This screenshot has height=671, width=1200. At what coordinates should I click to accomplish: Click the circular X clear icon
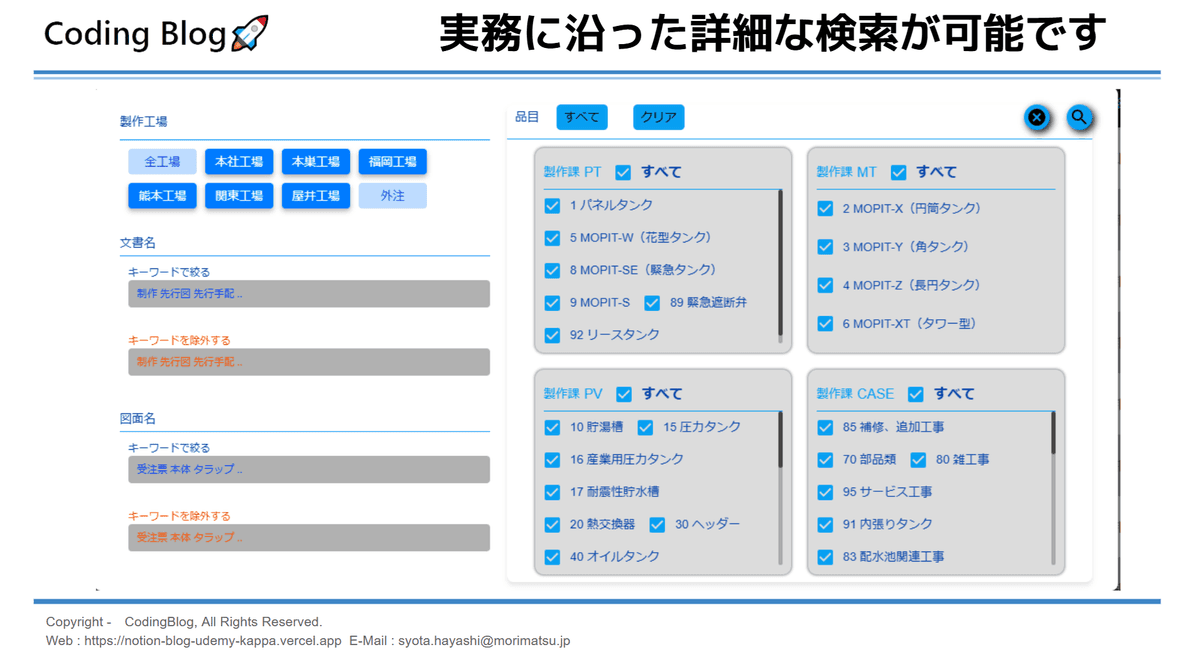1037,117
